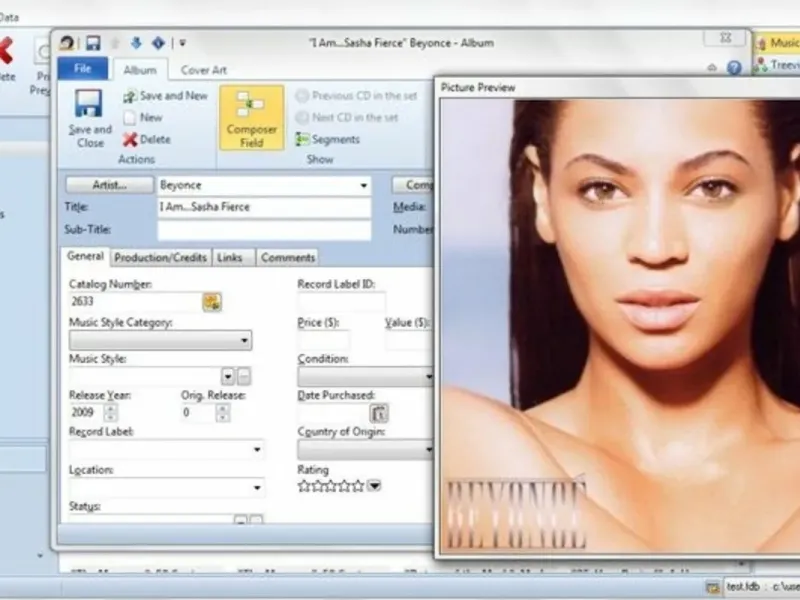Click the Date Purchased field
The image size is (800, 600).
pyautogui.click(x=333, y=413)
